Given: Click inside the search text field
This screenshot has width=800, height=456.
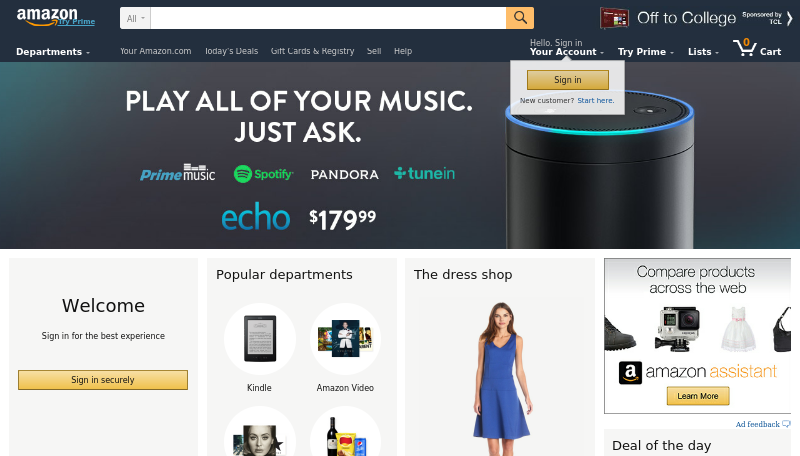Looking at the screenshot, I should pos(328,18).
